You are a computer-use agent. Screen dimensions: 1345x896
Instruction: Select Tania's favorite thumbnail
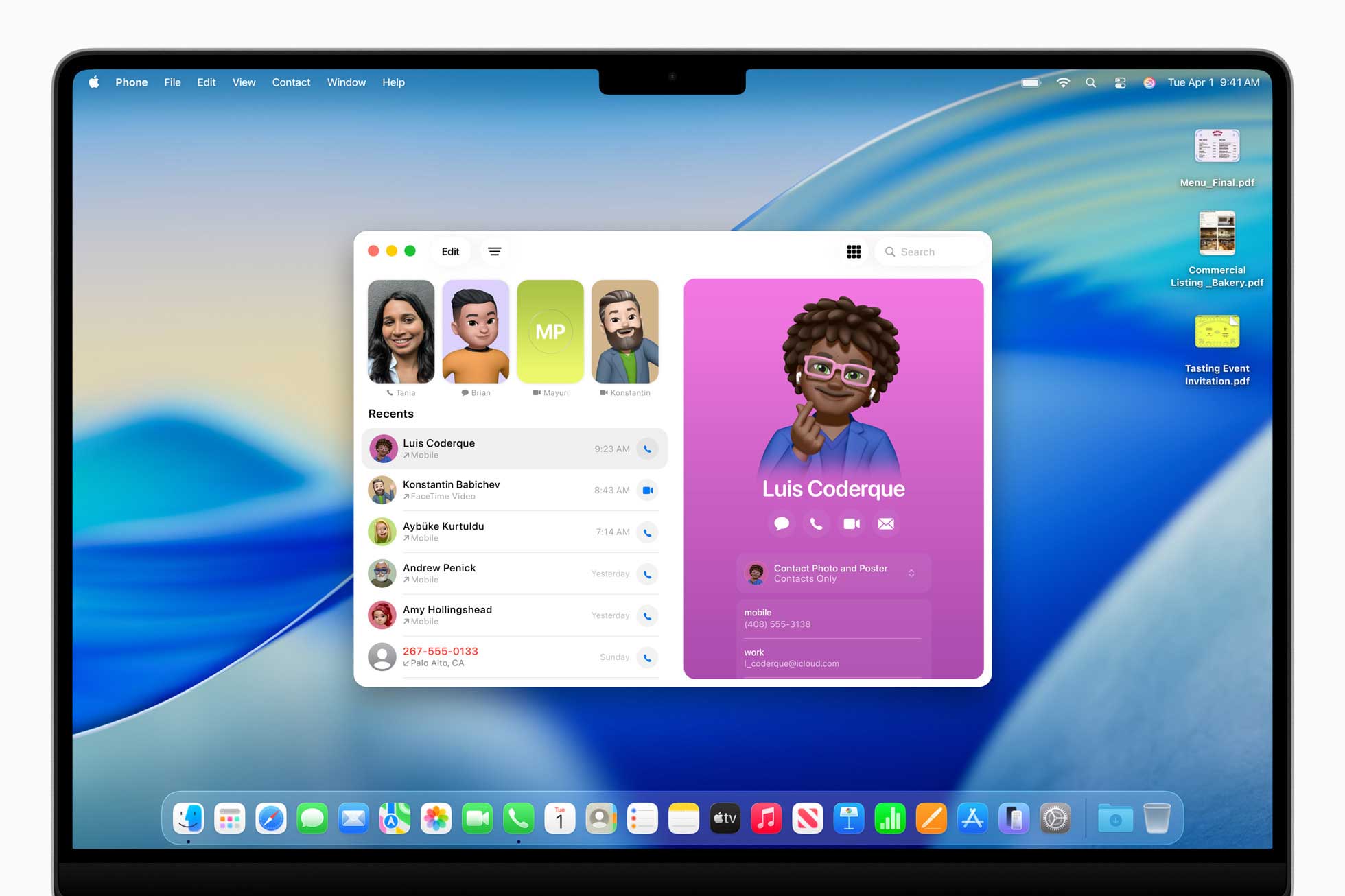401,331
